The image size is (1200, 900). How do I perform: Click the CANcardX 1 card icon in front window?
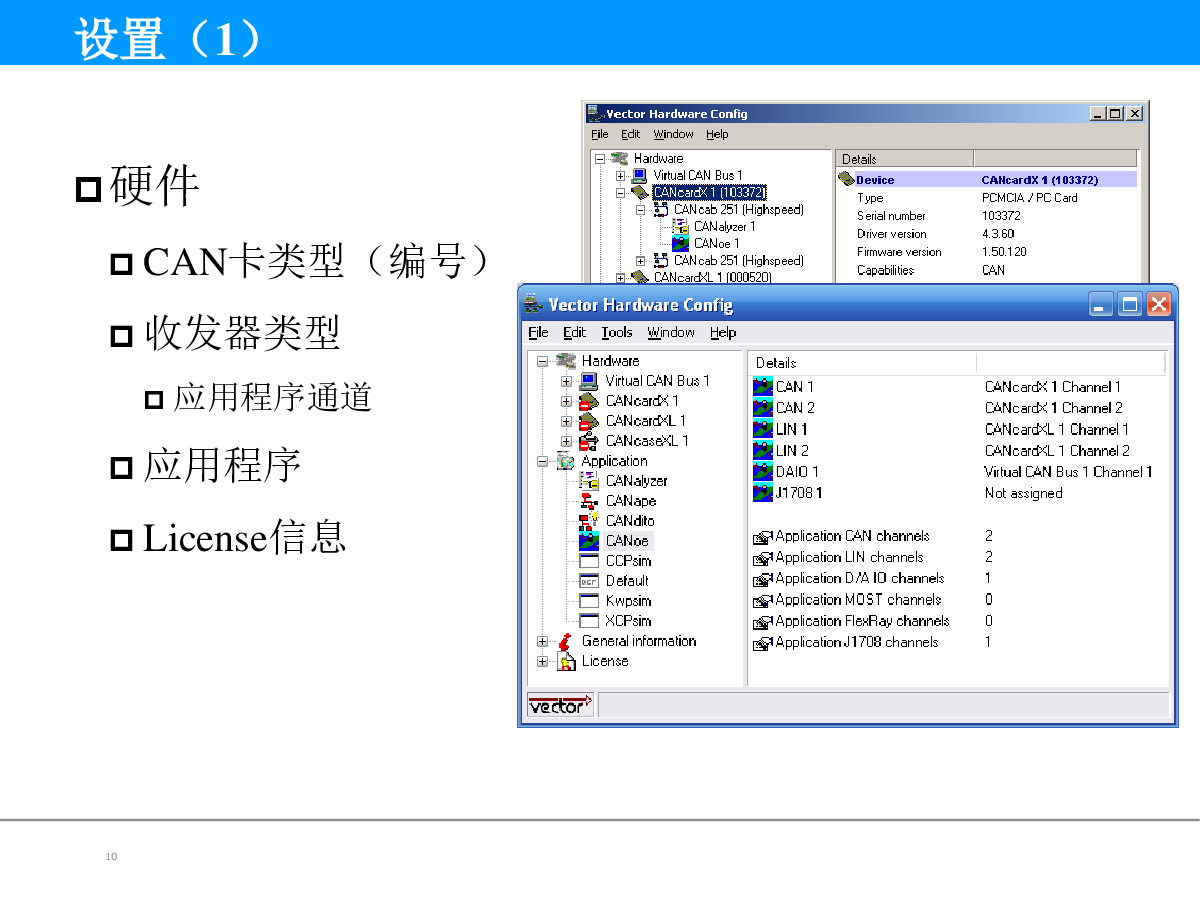[x=589, y=401]
